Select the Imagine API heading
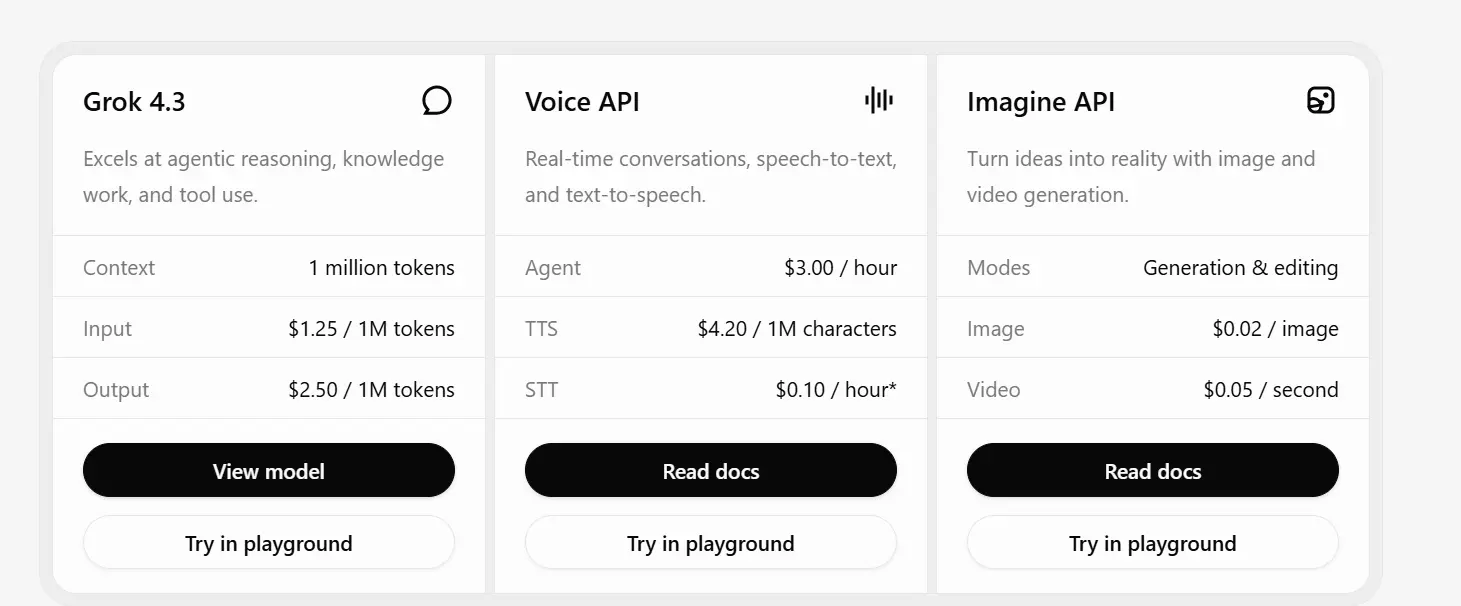1461x606 pixels. pyautogui.click(x=1041, y=102)
